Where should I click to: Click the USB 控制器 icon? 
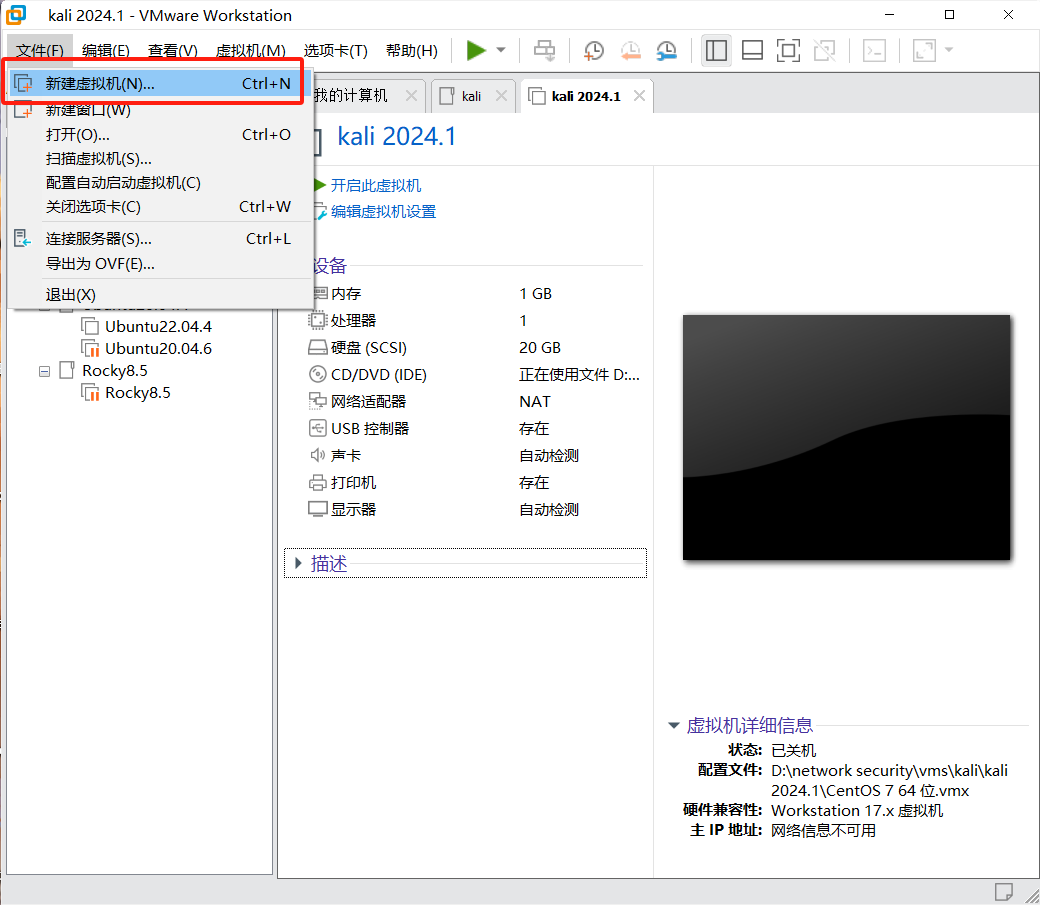[318, 429]
